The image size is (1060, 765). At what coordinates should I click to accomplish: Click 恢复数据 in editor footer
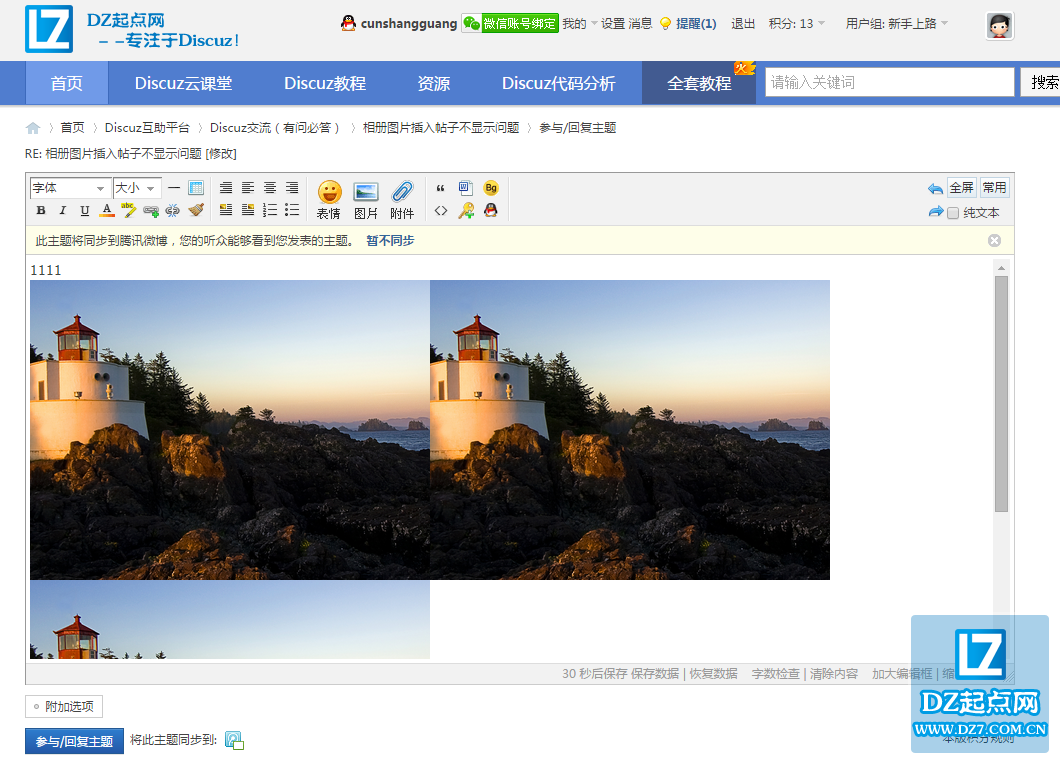713,674
